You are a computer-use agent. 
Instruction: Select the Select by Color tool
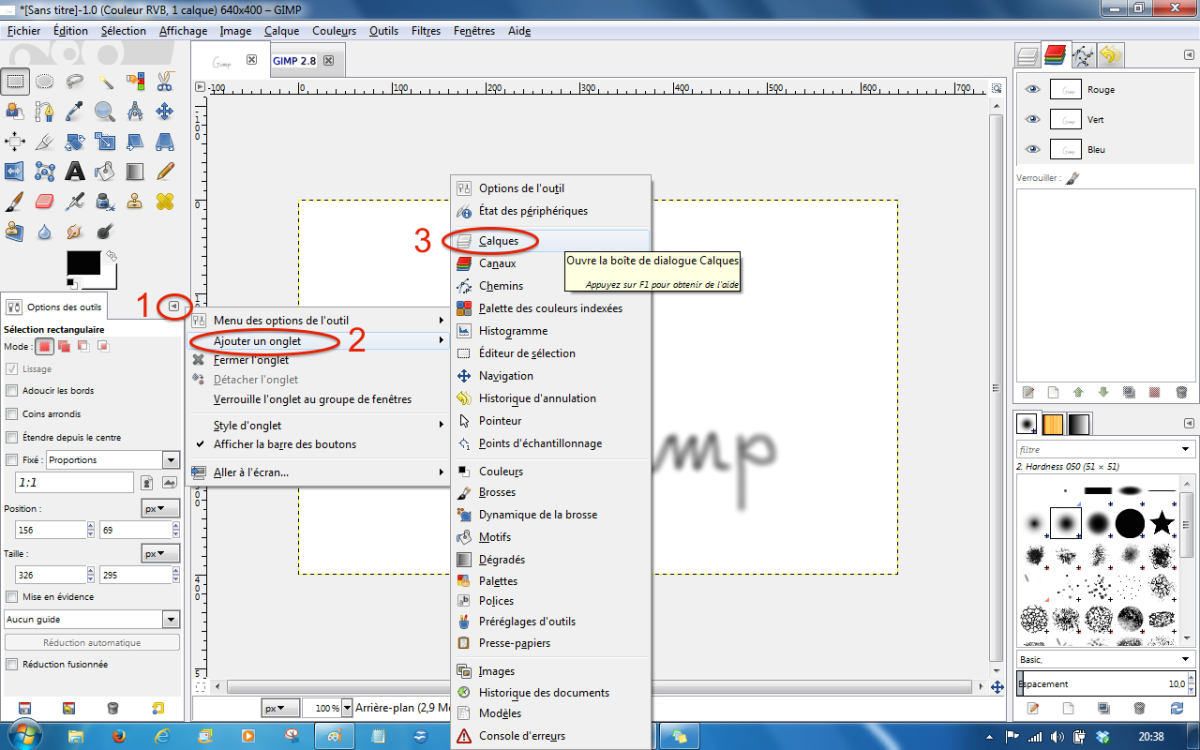[135, 82]
